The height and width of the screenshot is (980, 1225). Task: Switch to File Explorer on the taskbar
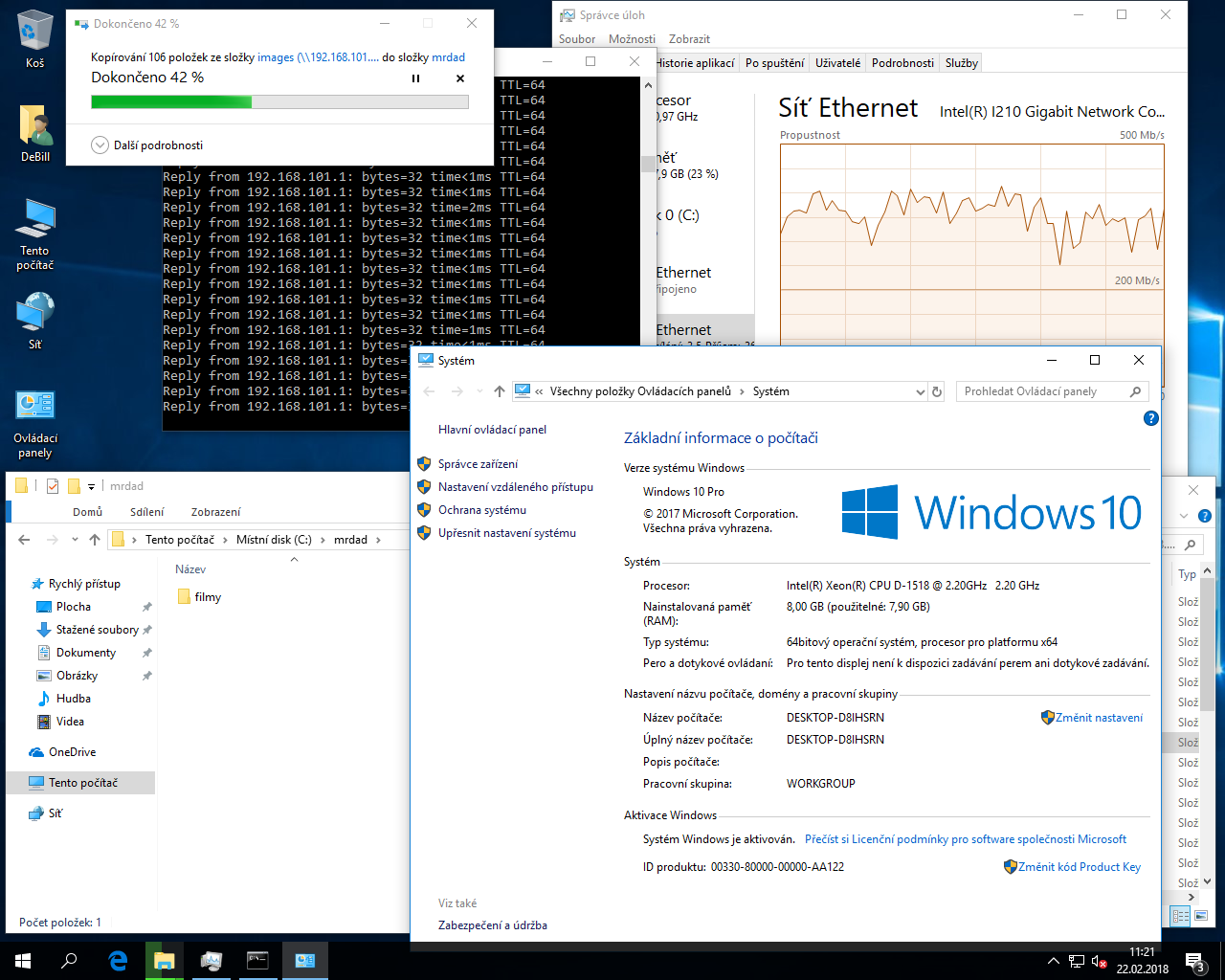[165, 961]
